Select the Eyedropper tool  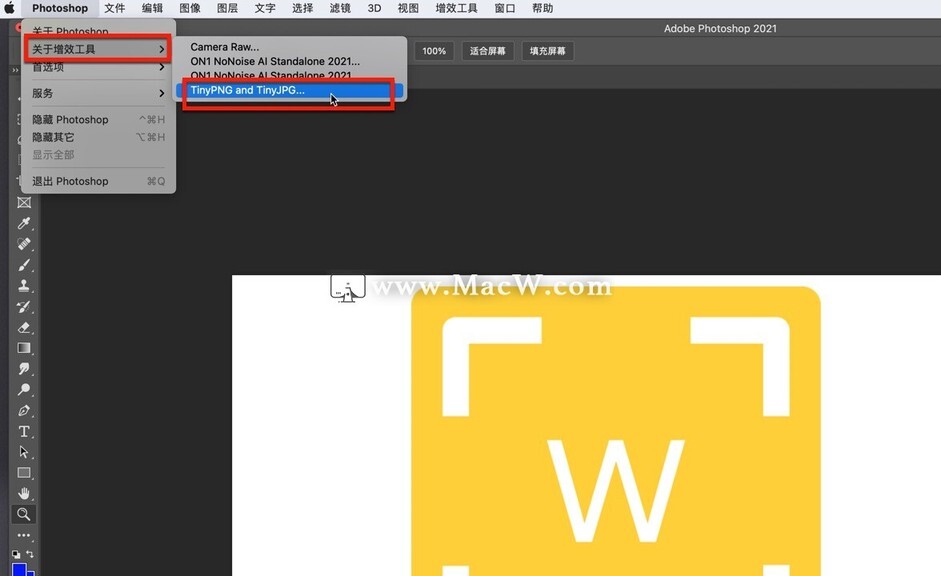click(x=24, y=224)
